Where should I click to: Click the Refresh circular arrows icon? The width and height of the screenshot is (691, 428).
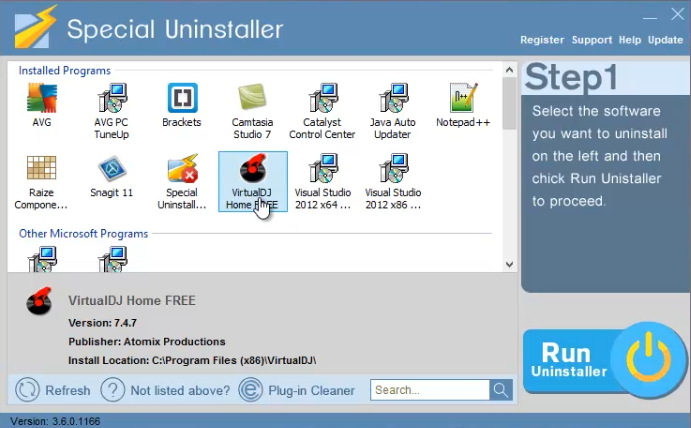coord(27,390)
